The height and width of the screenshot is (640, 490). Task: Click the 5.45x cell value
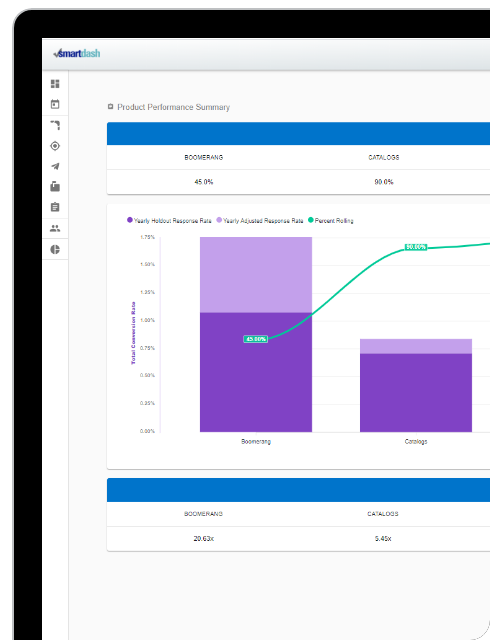pyautogui.click(x=383, y=539)
